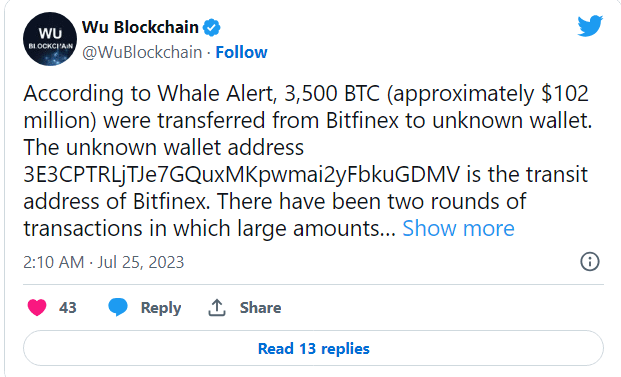Click the share upload arrow icon
The image size is (621, 377).
click(217, 307)
